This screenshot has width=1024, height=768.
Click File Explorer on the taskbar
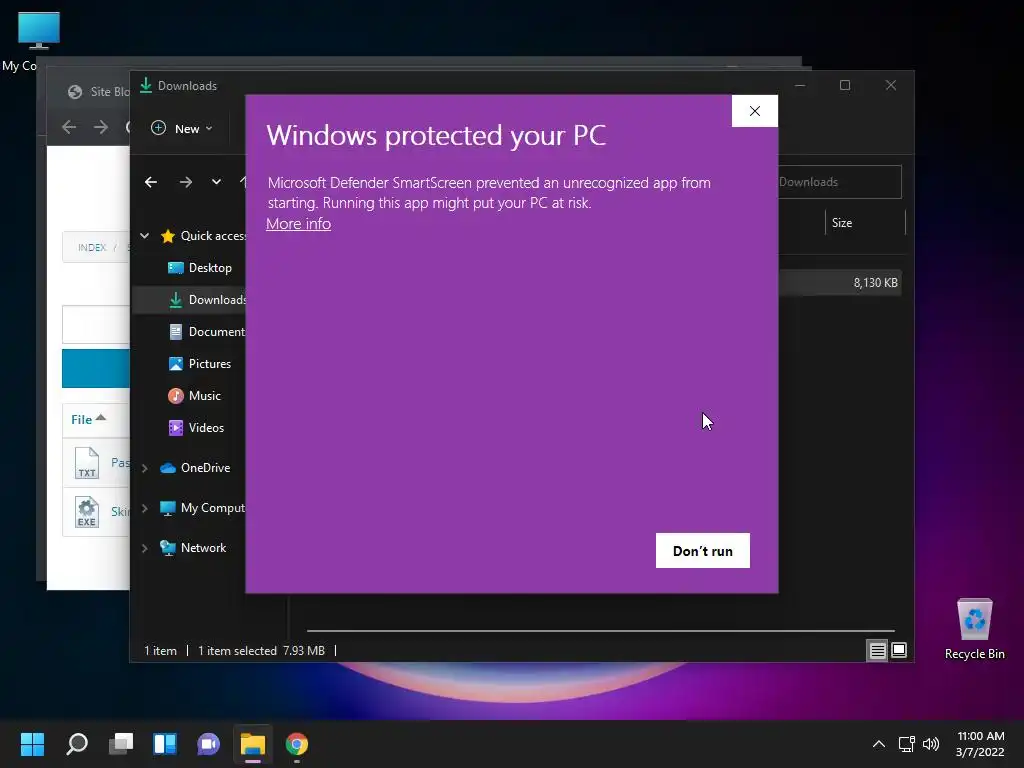253,744
